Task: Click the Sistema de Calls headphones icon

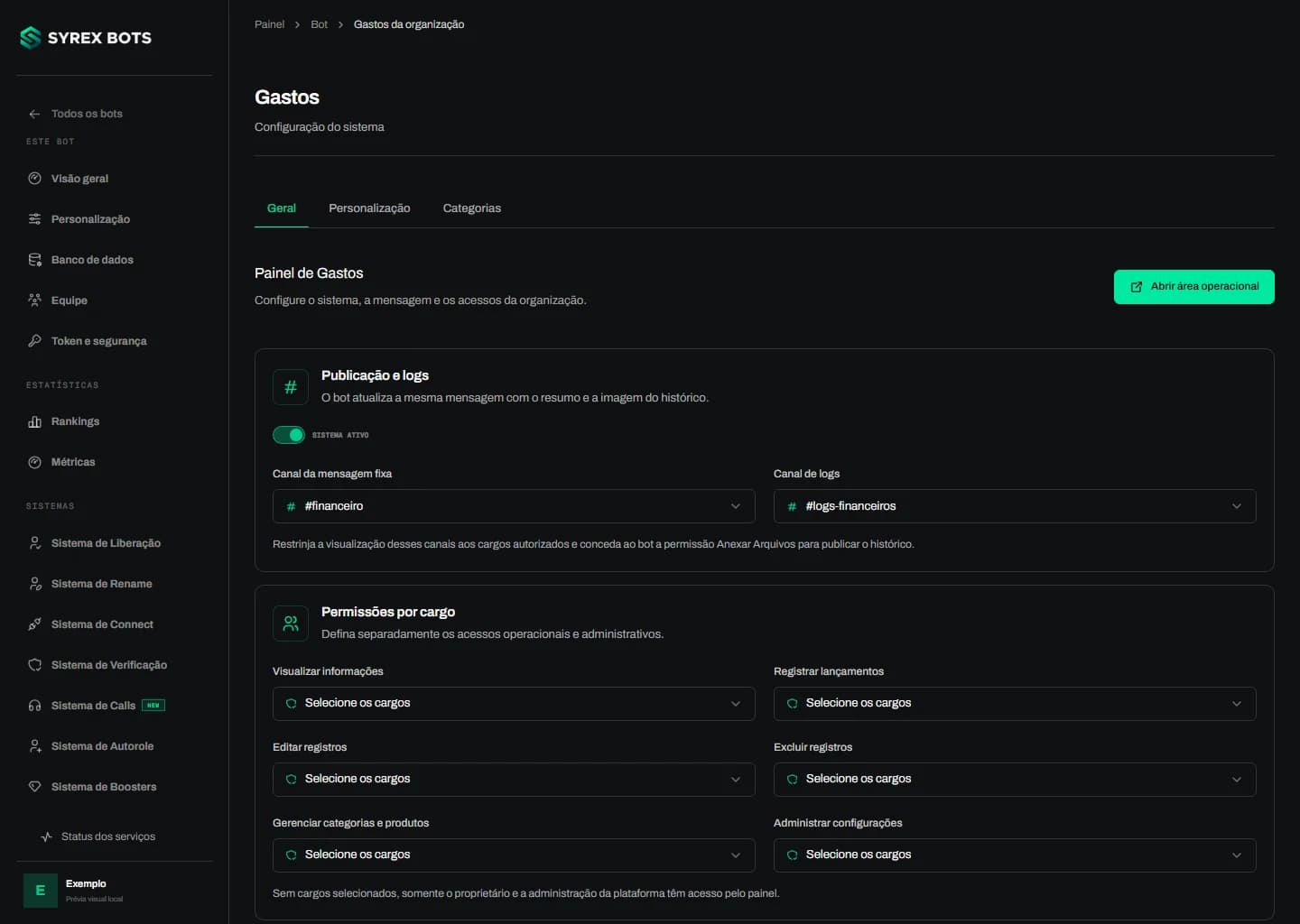Action: pos(34,706)
